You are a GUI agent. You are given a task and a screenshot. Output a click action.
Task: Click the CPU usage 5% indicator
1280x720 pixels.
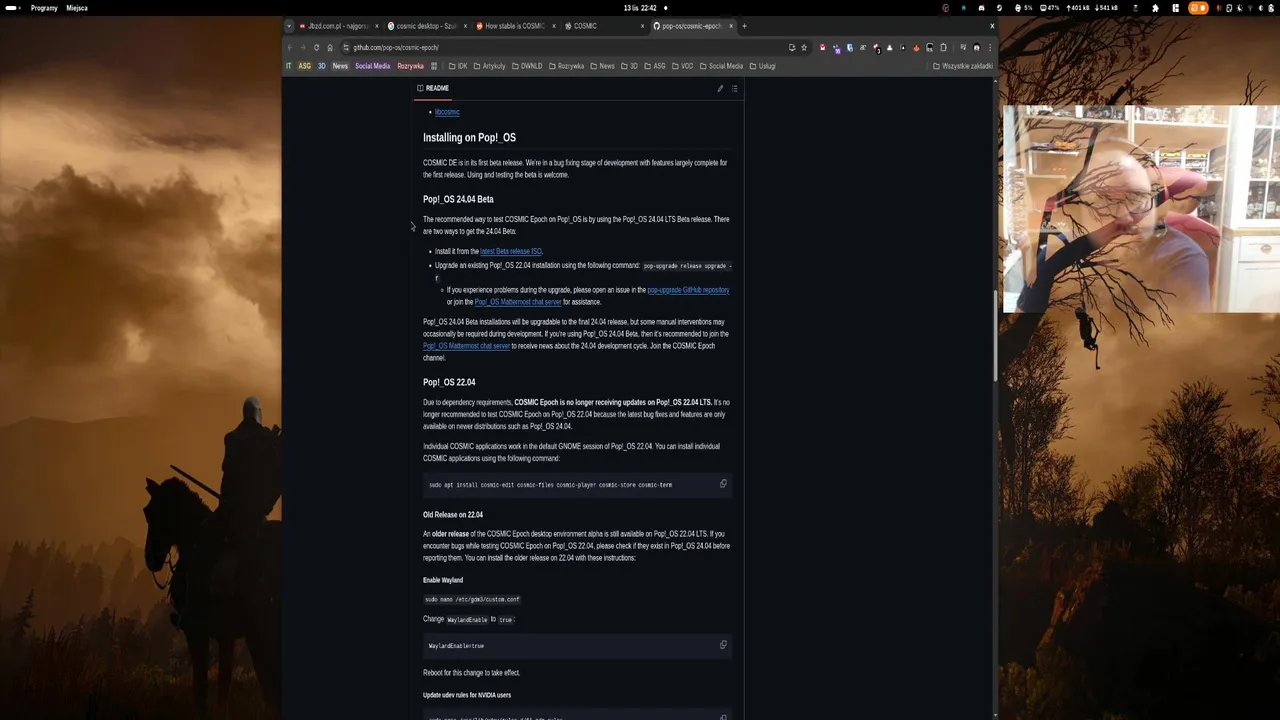[1024, 8]
